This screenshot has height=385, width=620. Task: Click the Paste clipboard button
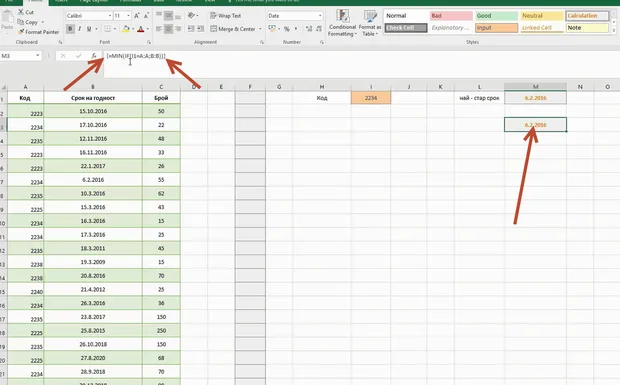[x=7, y=20]
